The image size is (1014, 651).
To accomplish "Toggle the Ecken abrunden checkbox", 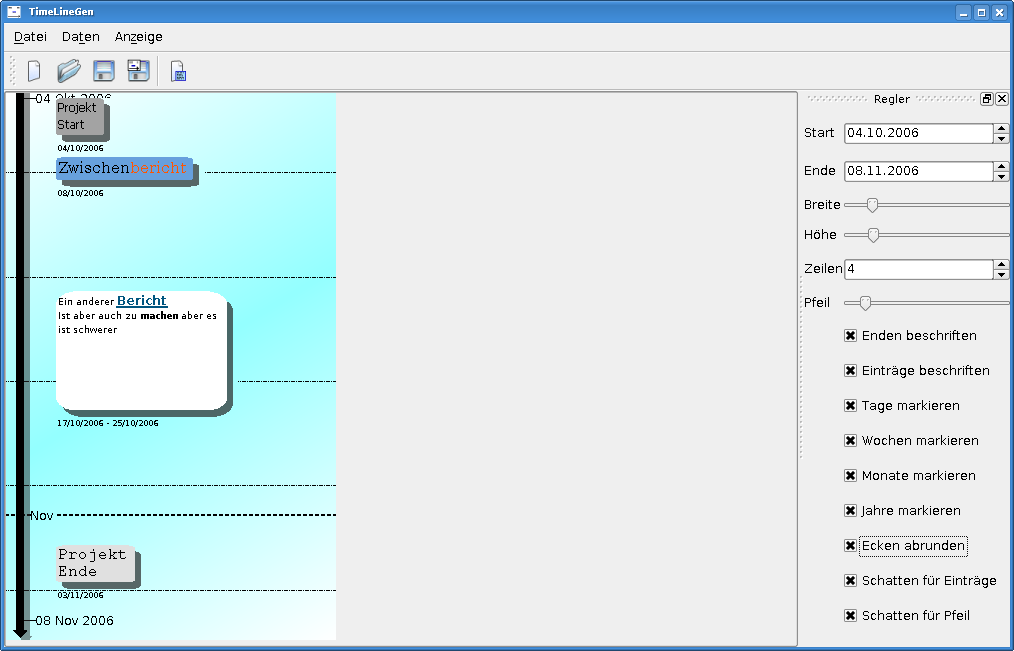I will [x=851, y=546].
